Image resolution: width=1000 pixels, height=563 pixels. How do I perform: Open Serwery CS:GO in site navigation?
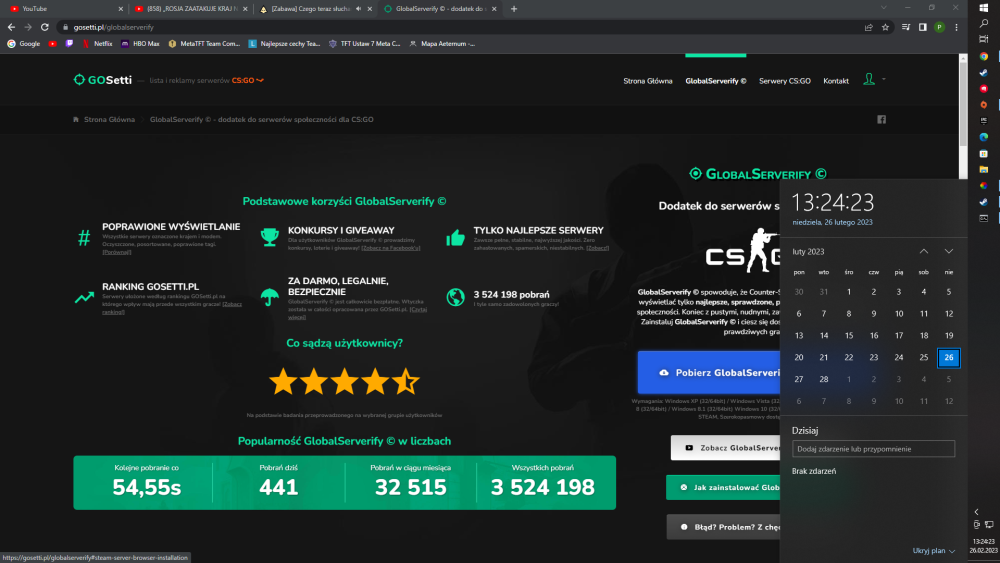[x=784, y=81]
